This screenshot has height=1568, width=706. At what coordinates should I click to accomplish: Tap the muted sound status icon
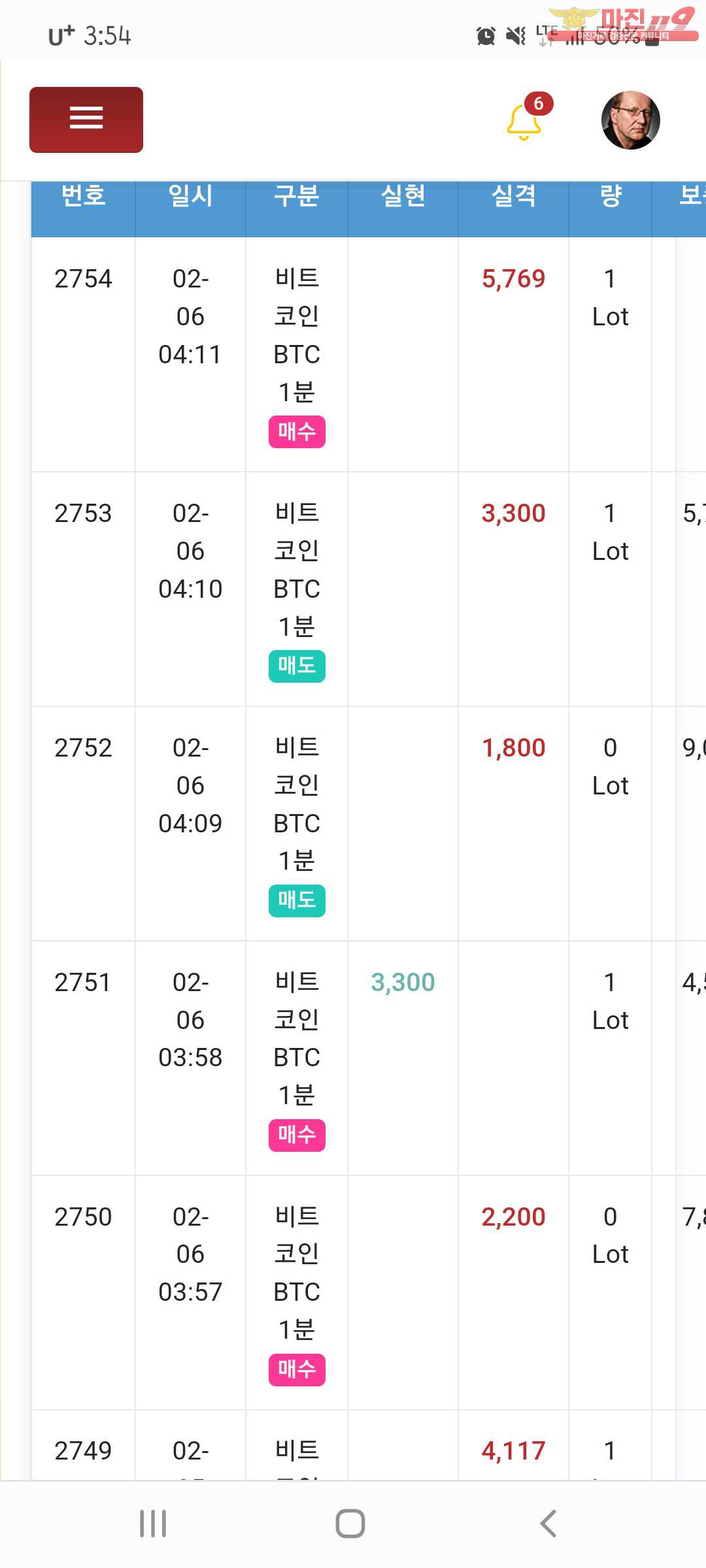click(516, 36)
